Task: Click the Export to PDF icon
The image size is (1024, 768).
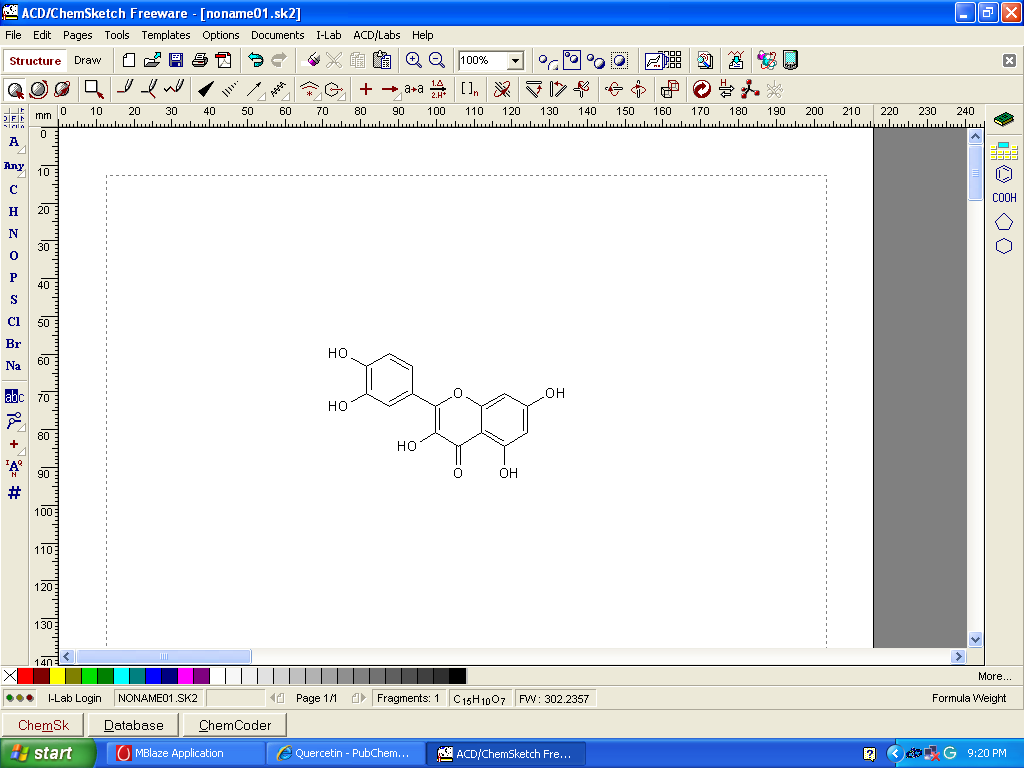Action: tap(223, 61)
